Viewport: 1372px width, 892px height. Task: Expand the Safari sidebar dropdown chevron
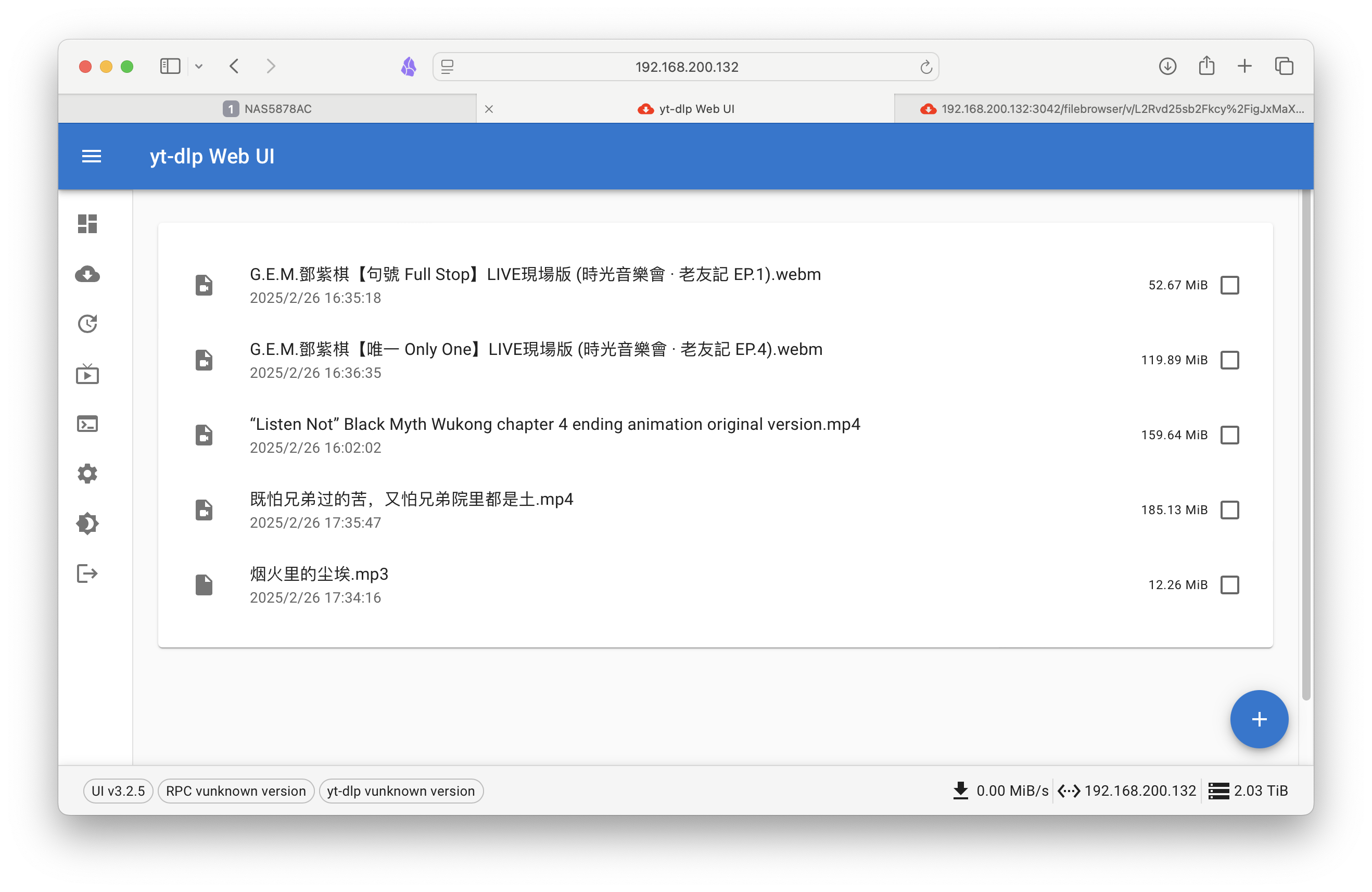199,66
